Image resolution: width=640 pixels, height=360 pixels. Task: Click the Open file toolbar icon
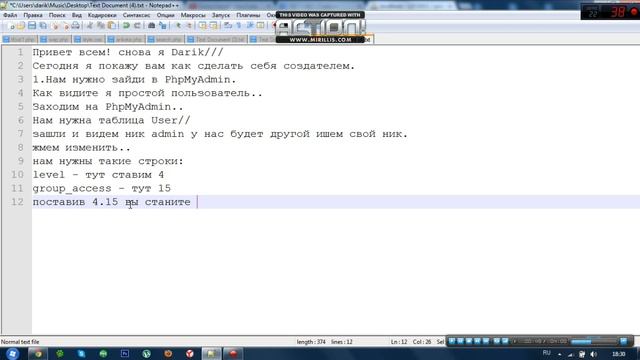pyautogui.click(x=21, y=26)
